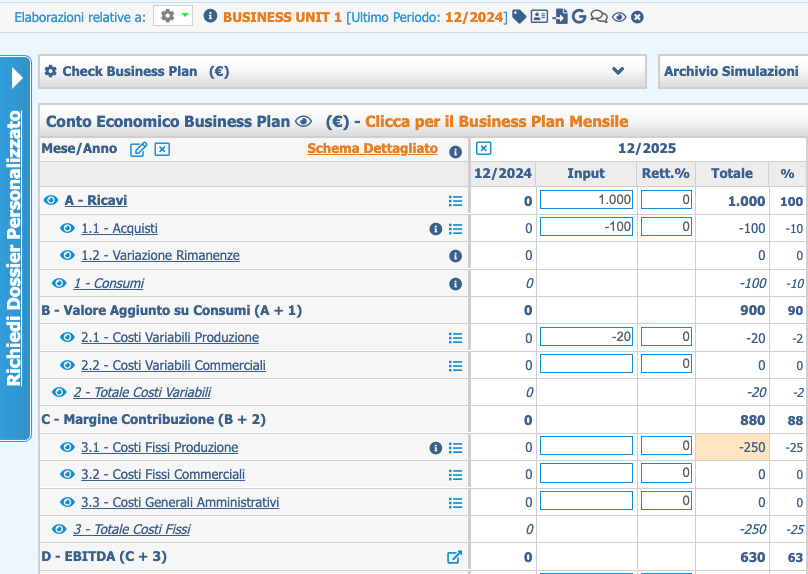Toggle eye icon for 3 - Totale Costi Fissi
This screenshot has height=574, width=808.
59,529
